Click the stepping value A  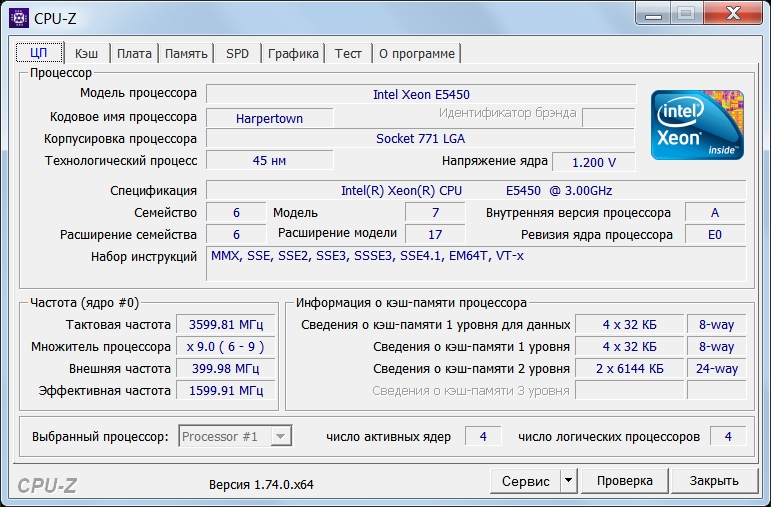(x=715, y=212)
